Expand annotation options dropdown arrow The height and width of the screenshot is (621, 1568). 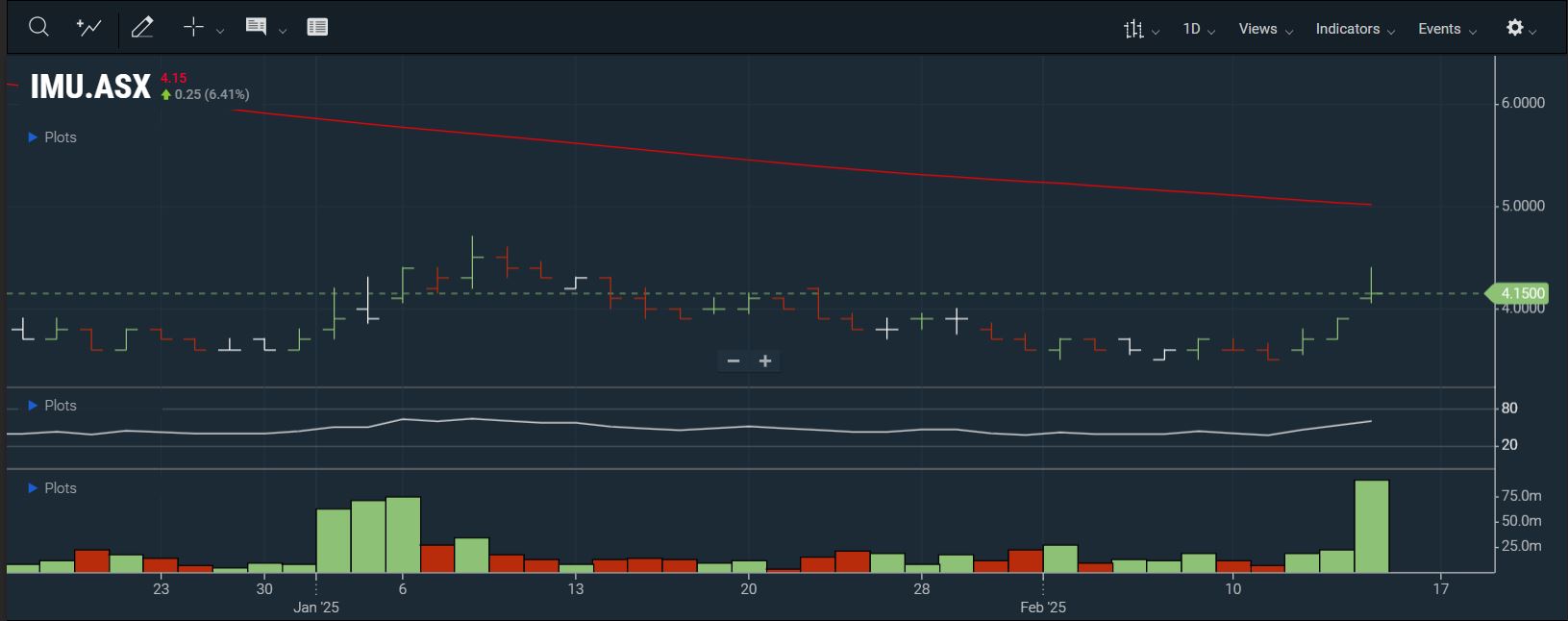283,31
